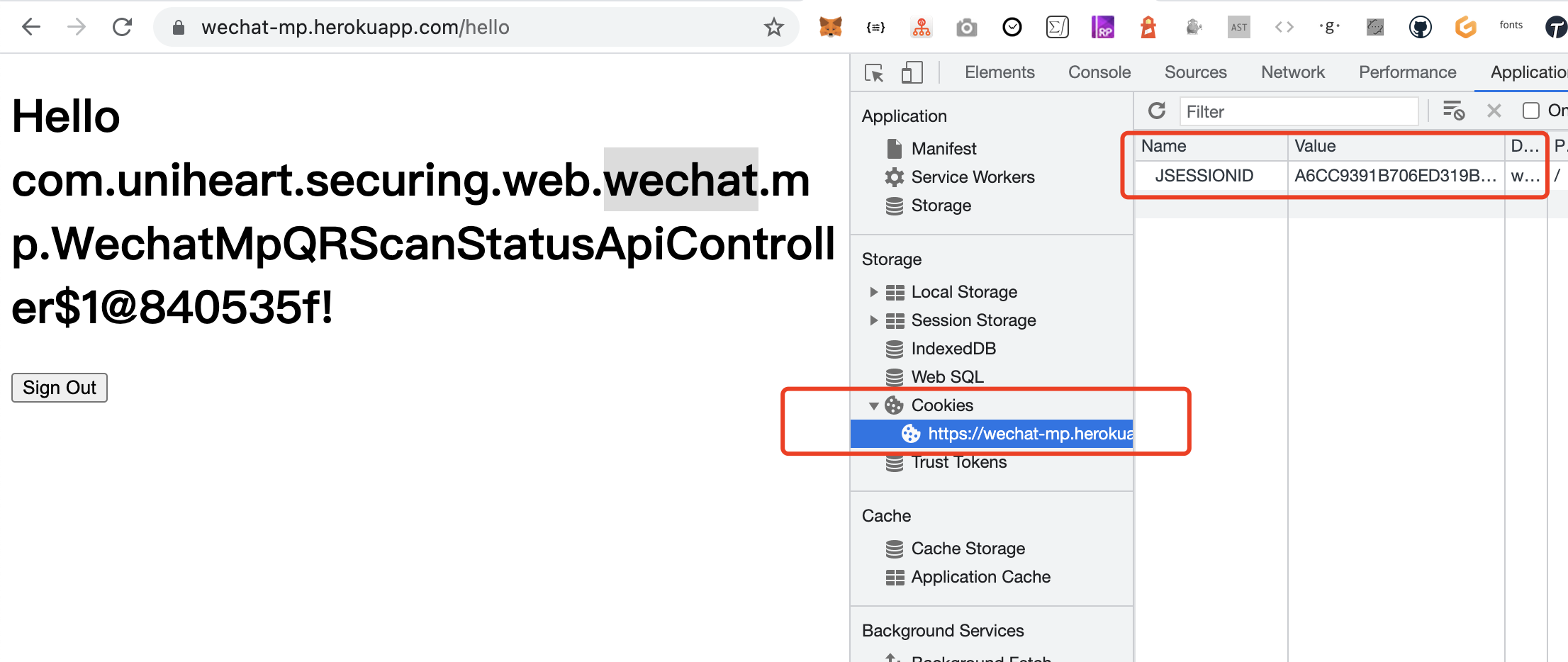The width and height of the screenshot is (1568, 662).
Task: Bookmark this page with the star icon
Action: (773, 28)
